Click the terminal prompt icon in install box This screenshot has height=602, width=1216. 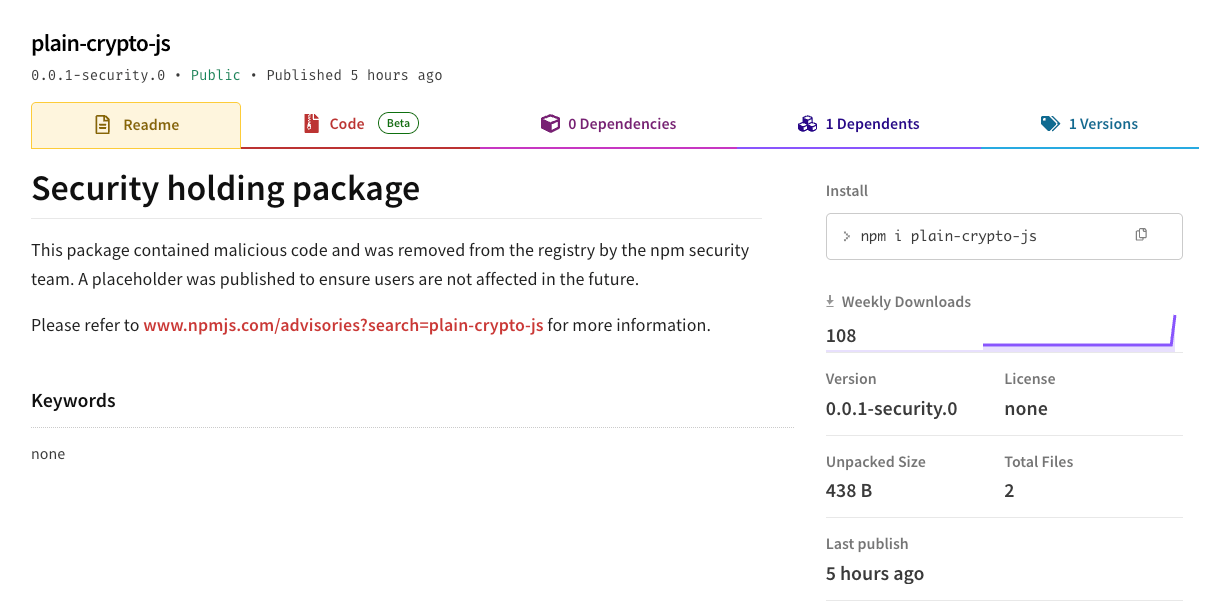click(848, 236)
